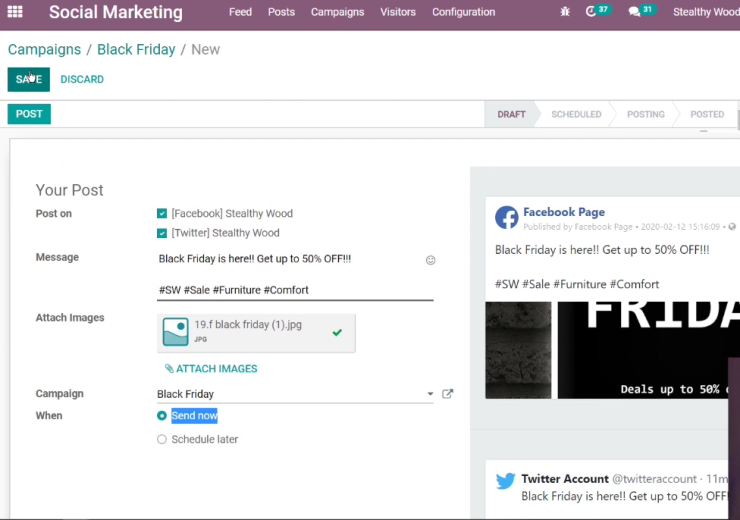The height and width of the screenshot is (520, 740).
Task: Click the Facebook logo in preview
Action: point(506,218)
